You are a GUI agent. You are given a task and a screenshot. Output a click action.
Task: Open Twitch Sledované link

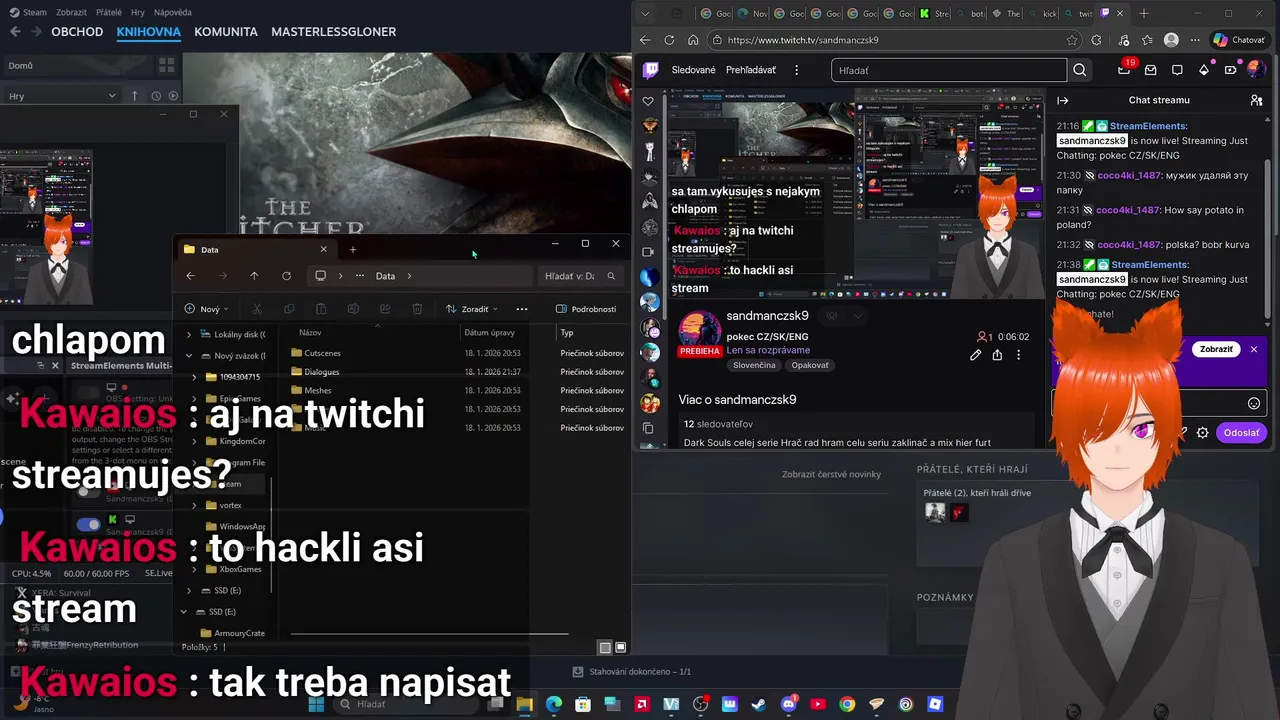(693, 70)
